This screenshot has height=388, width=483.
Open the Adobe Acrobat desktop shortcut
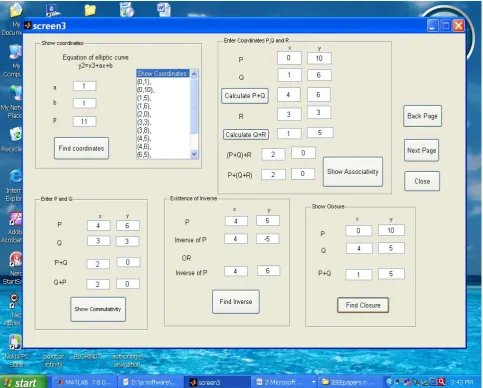point(15,219)
